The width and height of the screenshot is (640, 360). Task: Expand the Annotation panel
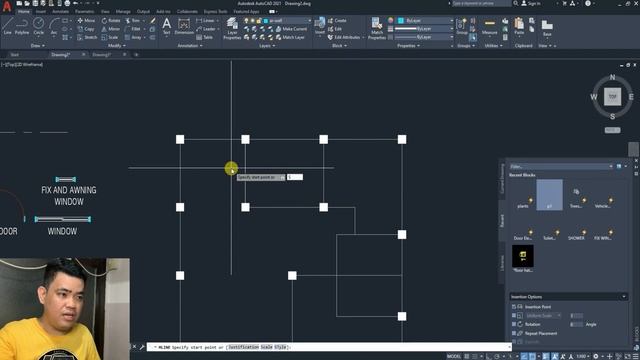190,46
